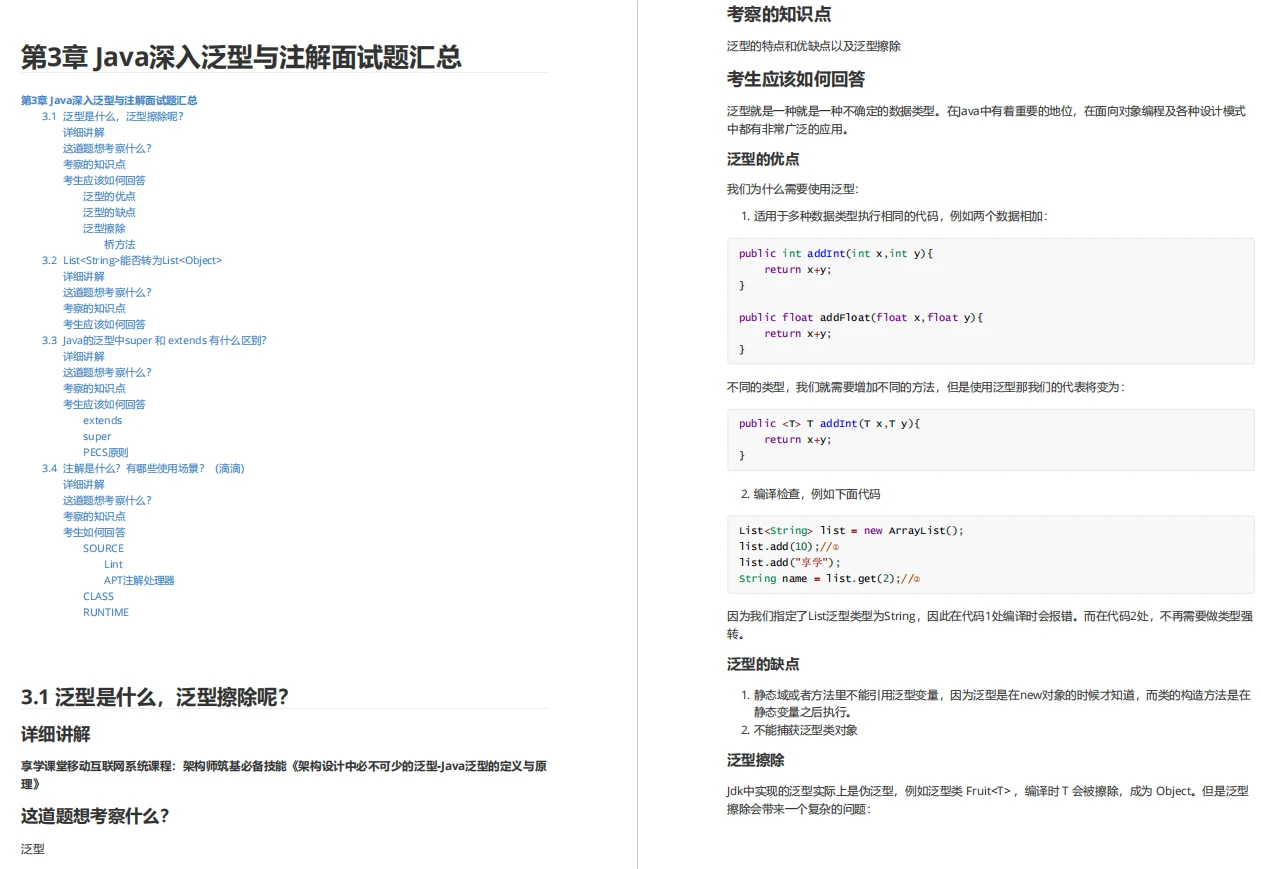1261x869 pixels.
Task: Go to the RUNTIME contents entry
Action: coord(106,612)
